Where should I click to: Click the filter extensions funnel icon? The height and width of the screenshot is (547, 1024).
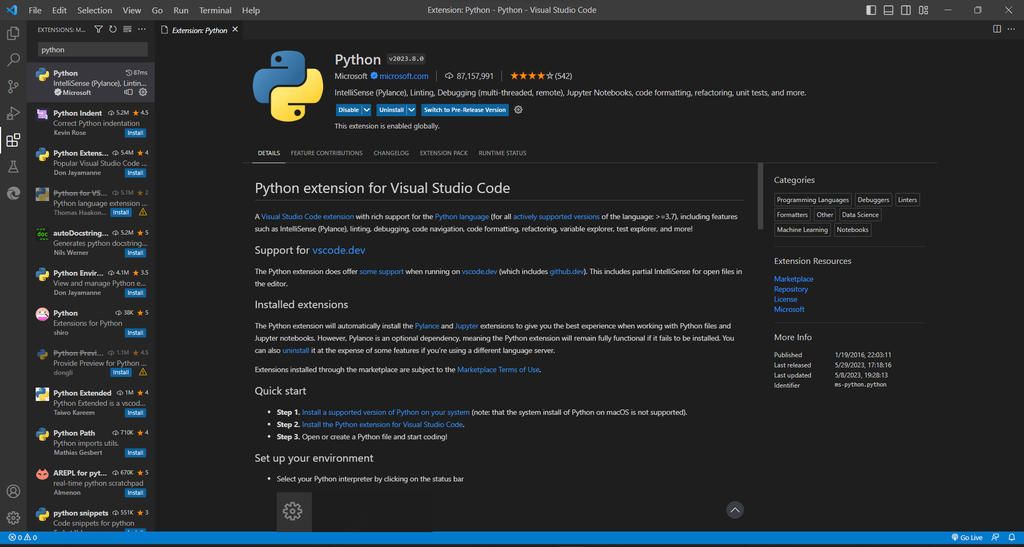coord(98,29)
